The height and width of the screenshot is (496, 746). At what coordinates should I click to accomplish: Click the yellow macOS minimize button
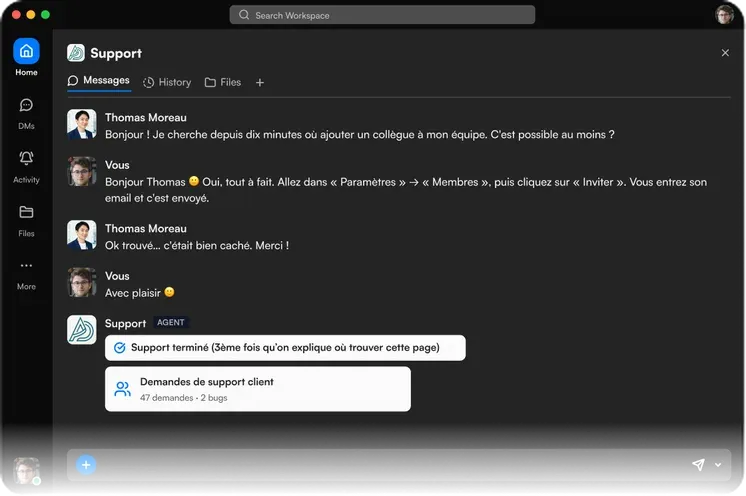(x=31, y=15)
